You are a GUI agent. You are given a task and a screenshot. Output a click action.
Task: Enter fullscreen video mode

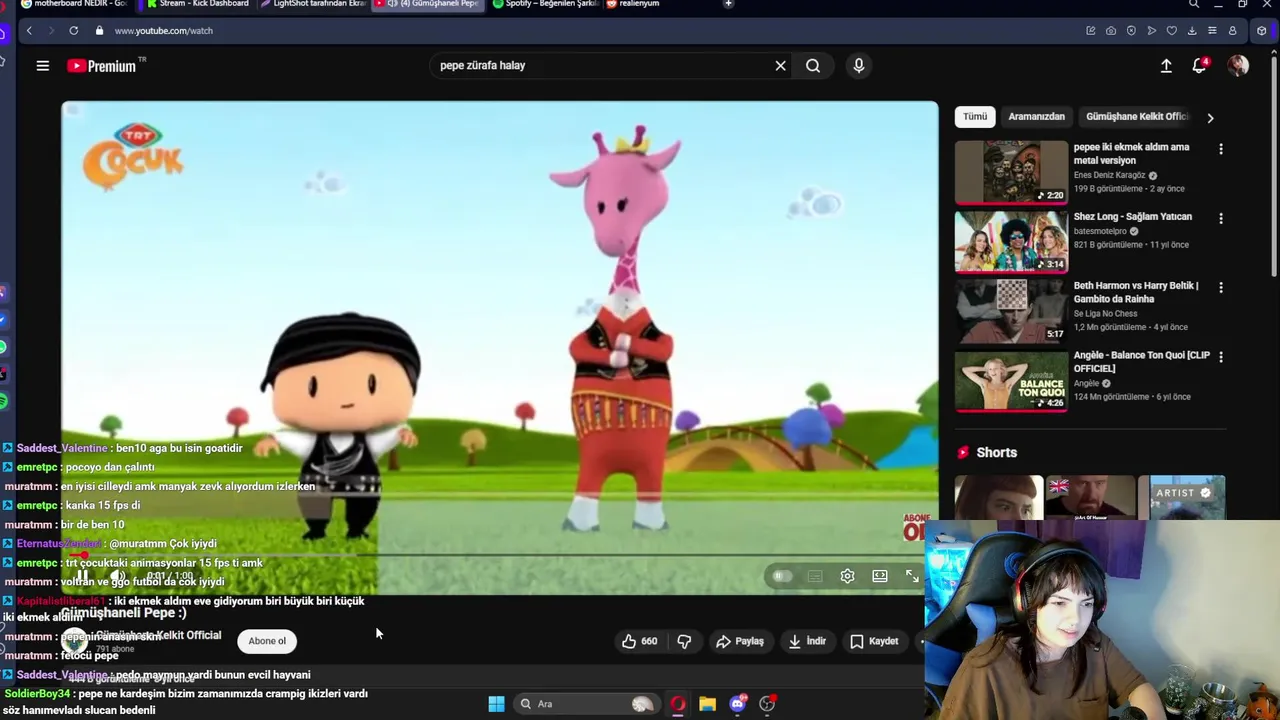912,576
